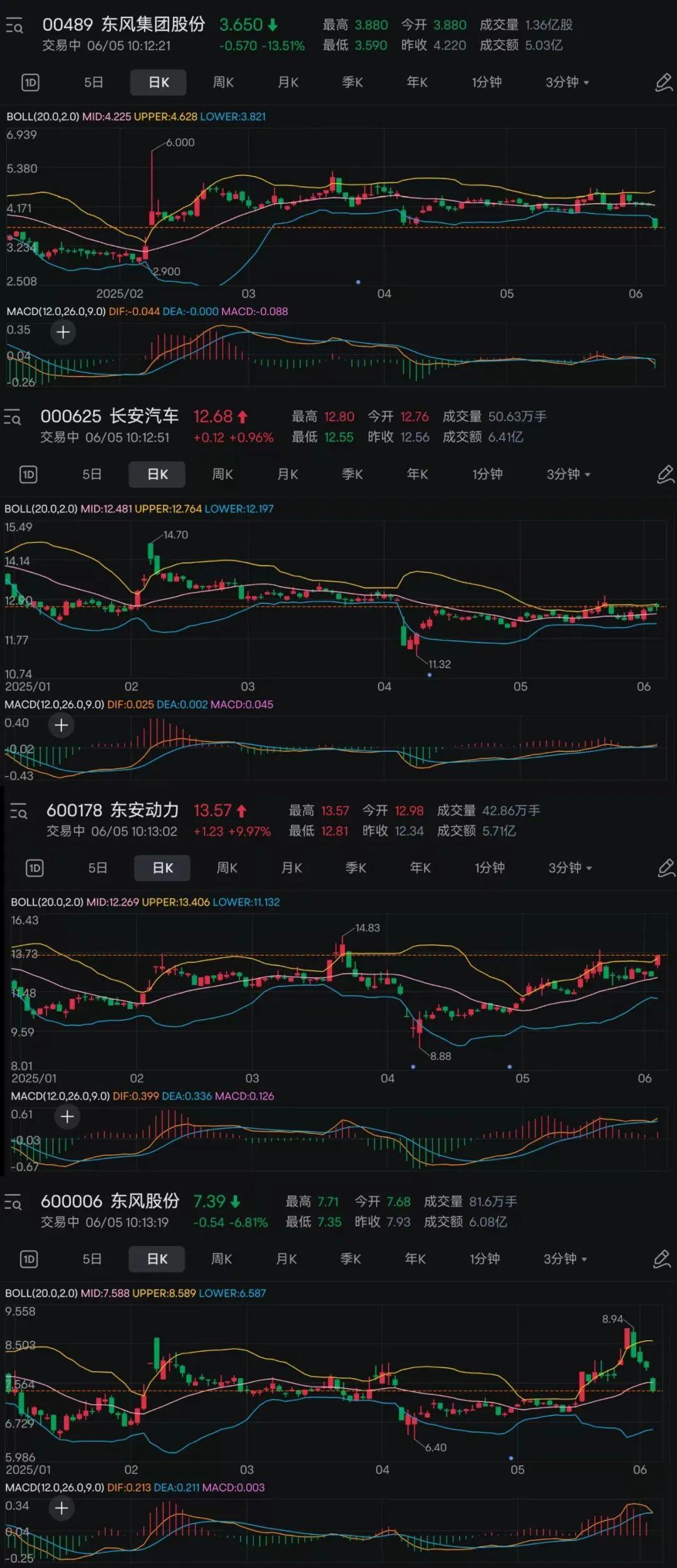
Task: Switch to 月K tab on 长安汽车 chart
Action: [x=288, y=474]
